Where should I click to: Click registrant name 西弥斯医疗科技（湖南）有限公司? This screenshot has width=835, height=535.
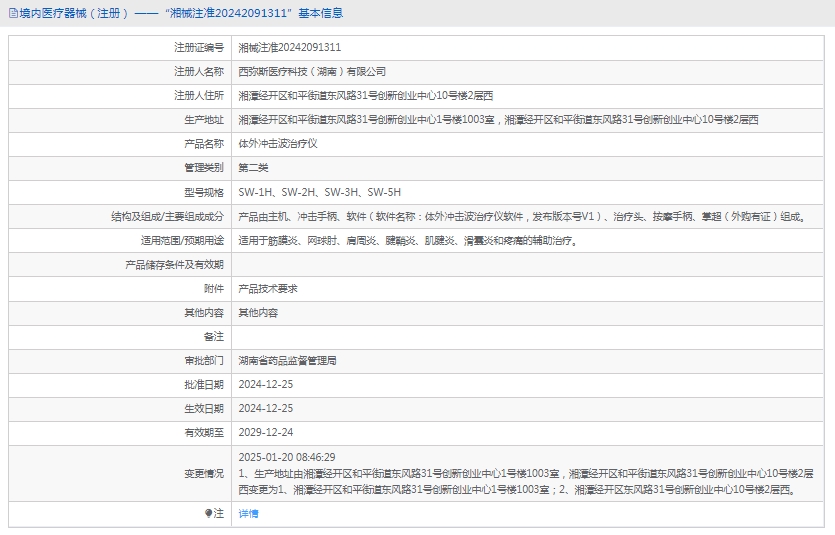coord(311,71)
